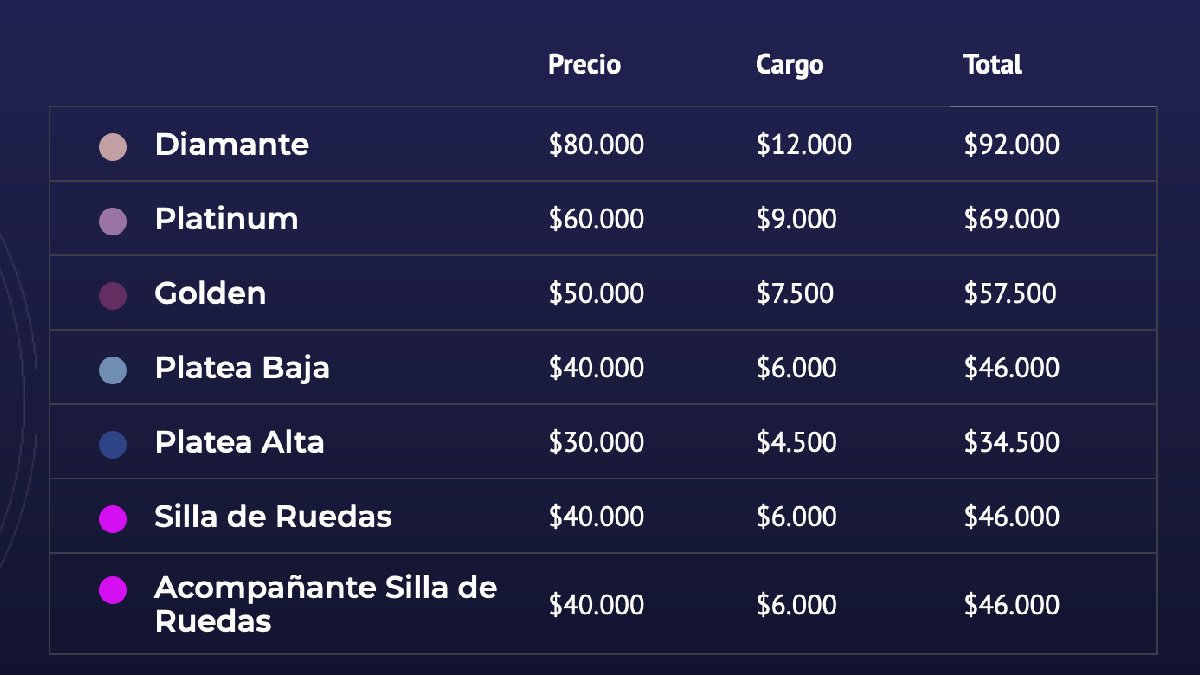Click the Acompañante Silla de Ruedas label
Screen dimensions: 1200x675
325,603
